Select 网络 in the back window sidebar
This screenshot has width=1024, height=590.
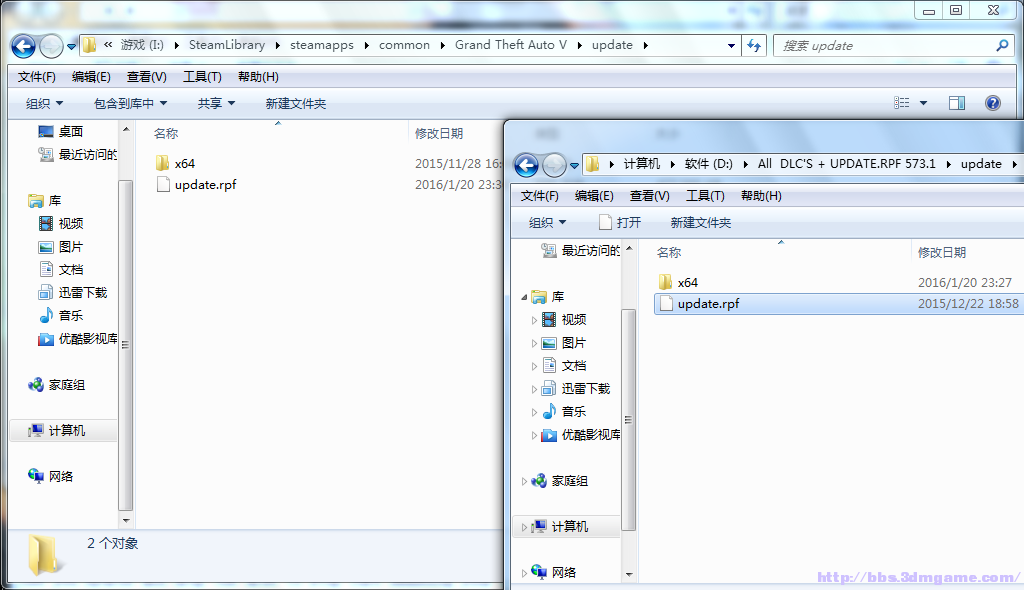pos(50,476)
